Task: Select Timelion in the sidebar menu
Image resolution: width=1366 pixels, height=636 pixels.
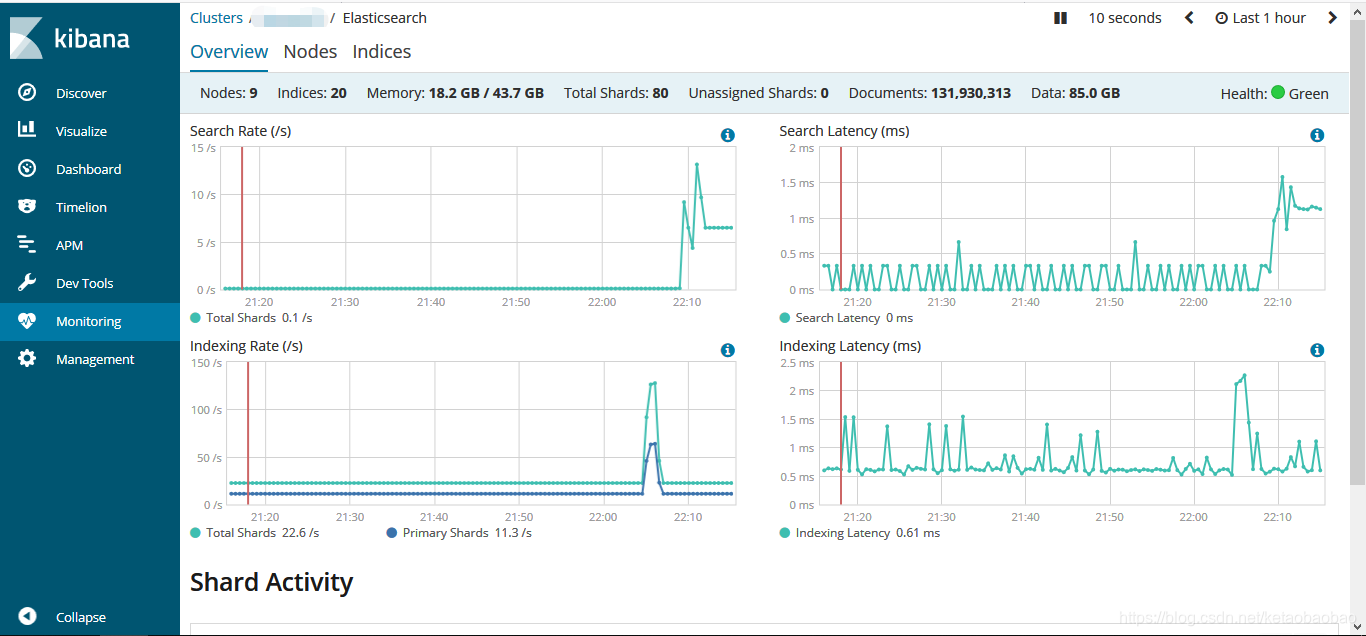Action: coord(81,207)
